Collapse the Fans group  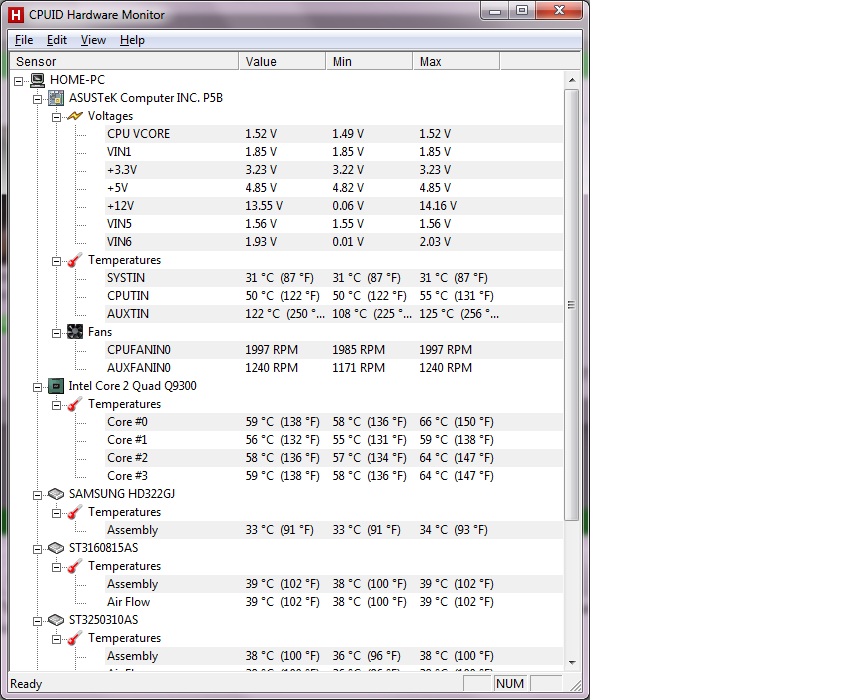pos(56,333)
